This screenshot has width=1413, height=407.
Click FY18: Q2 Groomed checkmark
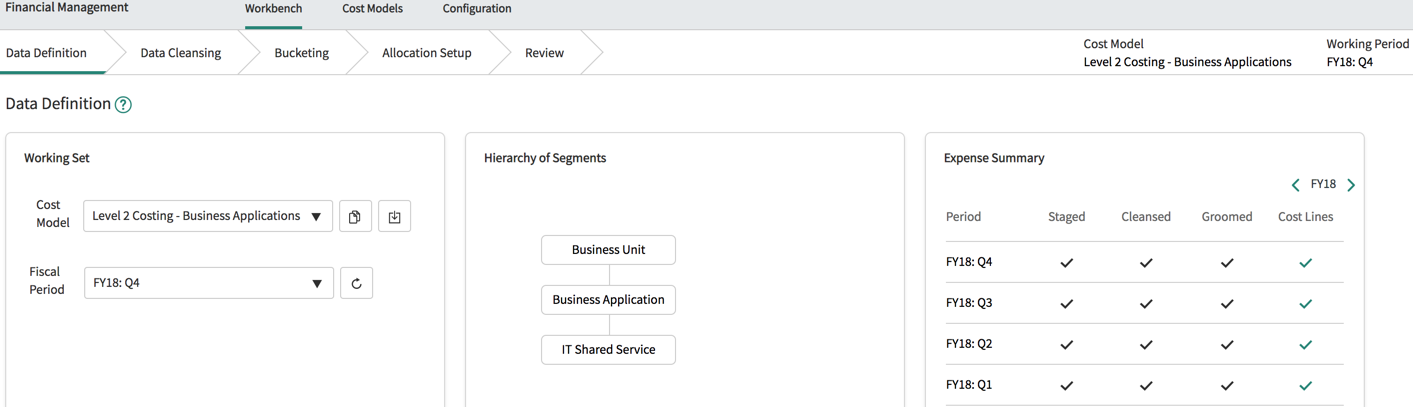tap(1227, 345)
